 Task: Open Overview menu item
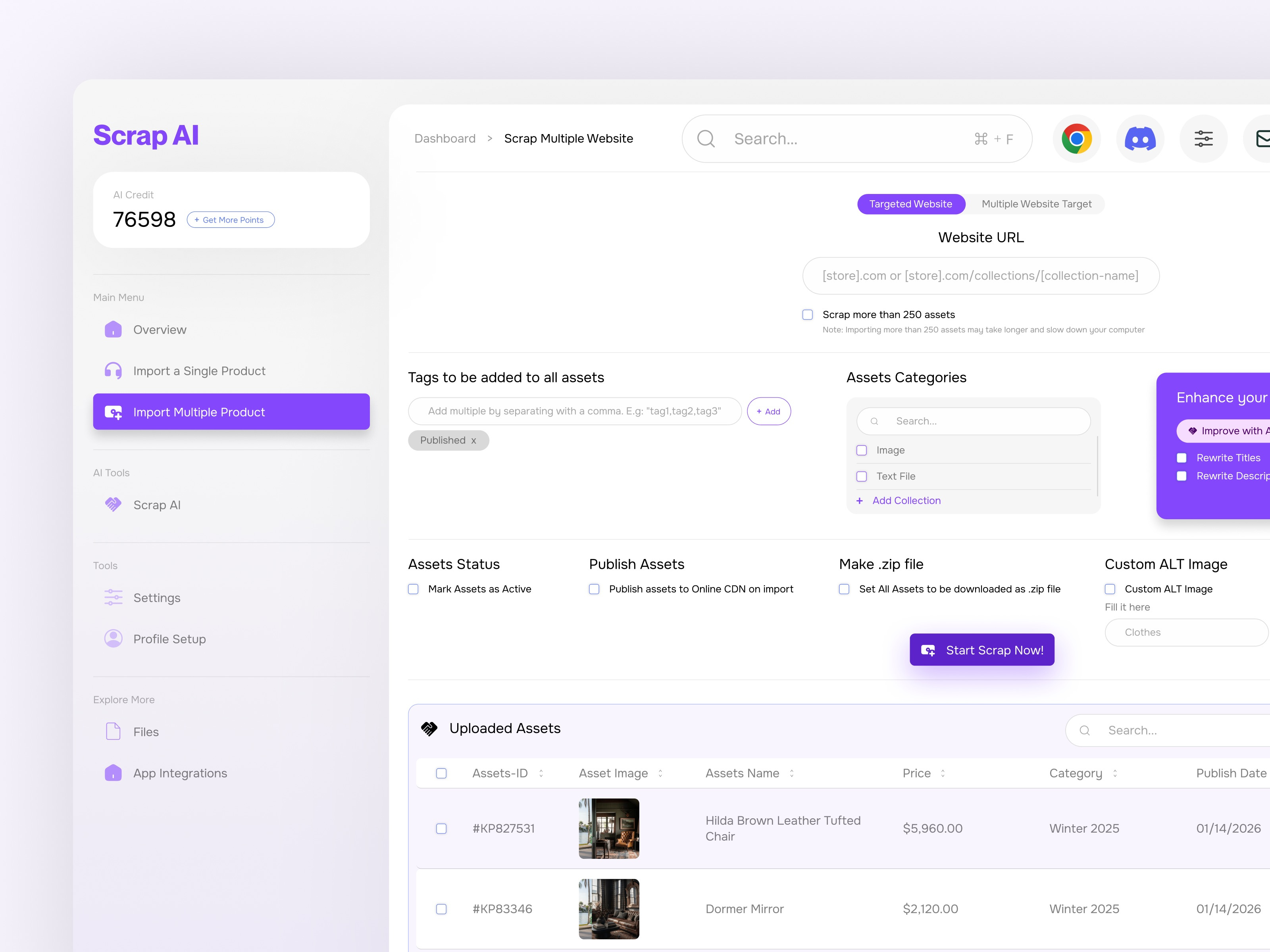[231, 329]
